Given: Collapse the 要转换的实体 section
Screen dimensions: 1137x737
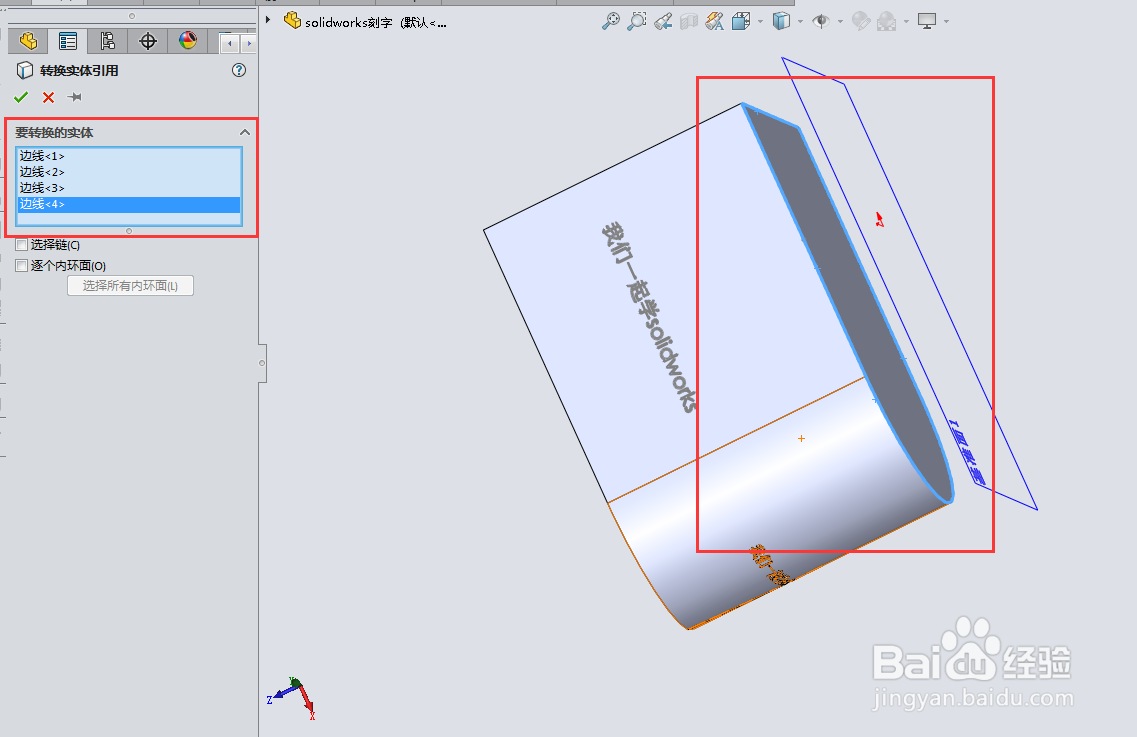Looking at the screenshot, I should coord(245,132).
